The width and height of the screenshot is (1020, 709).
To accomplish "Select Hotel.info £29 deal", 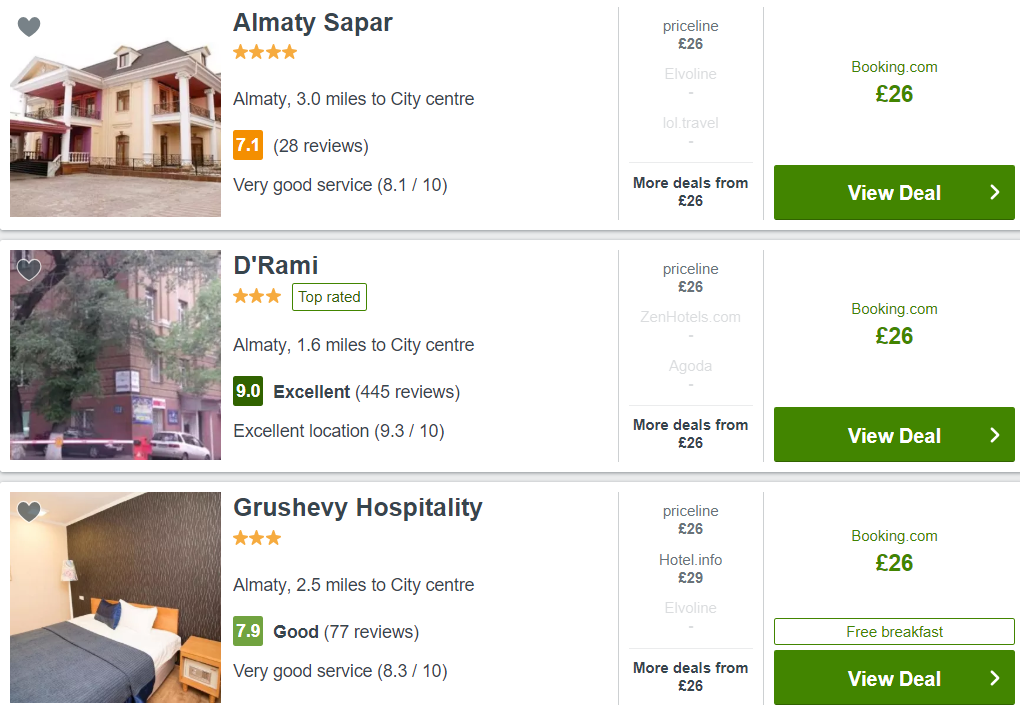I will pyautogui.click(x=690, y=569).
